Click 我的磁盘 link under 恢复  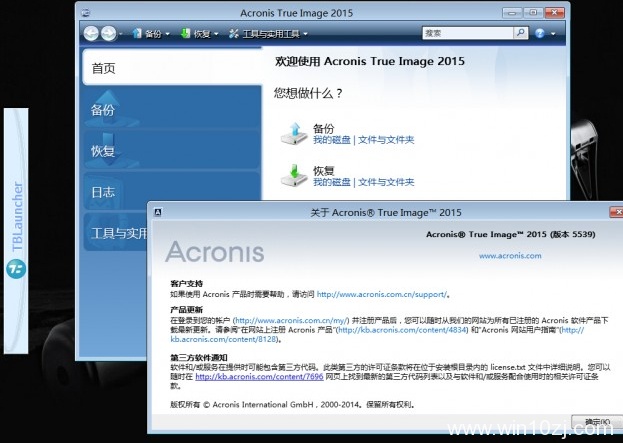tap(332, 182)
